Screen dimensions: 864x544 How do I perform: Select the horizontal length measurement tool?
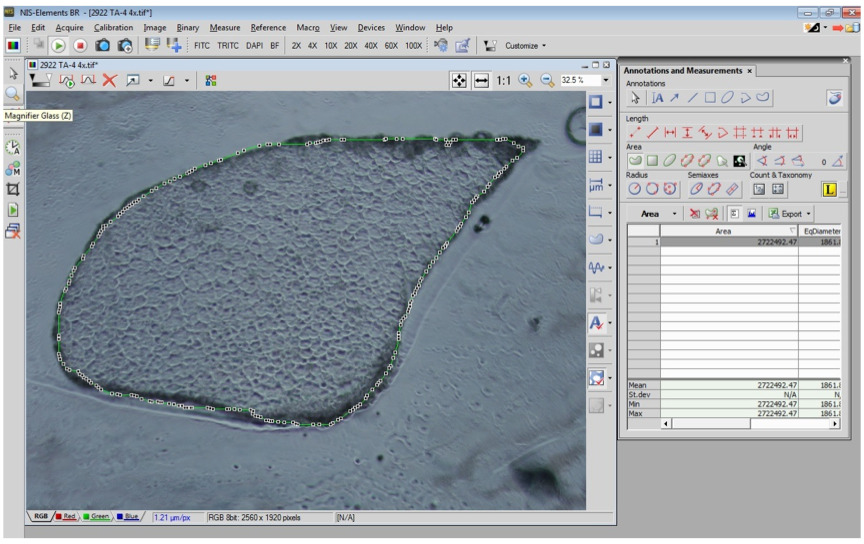[670, 132]
